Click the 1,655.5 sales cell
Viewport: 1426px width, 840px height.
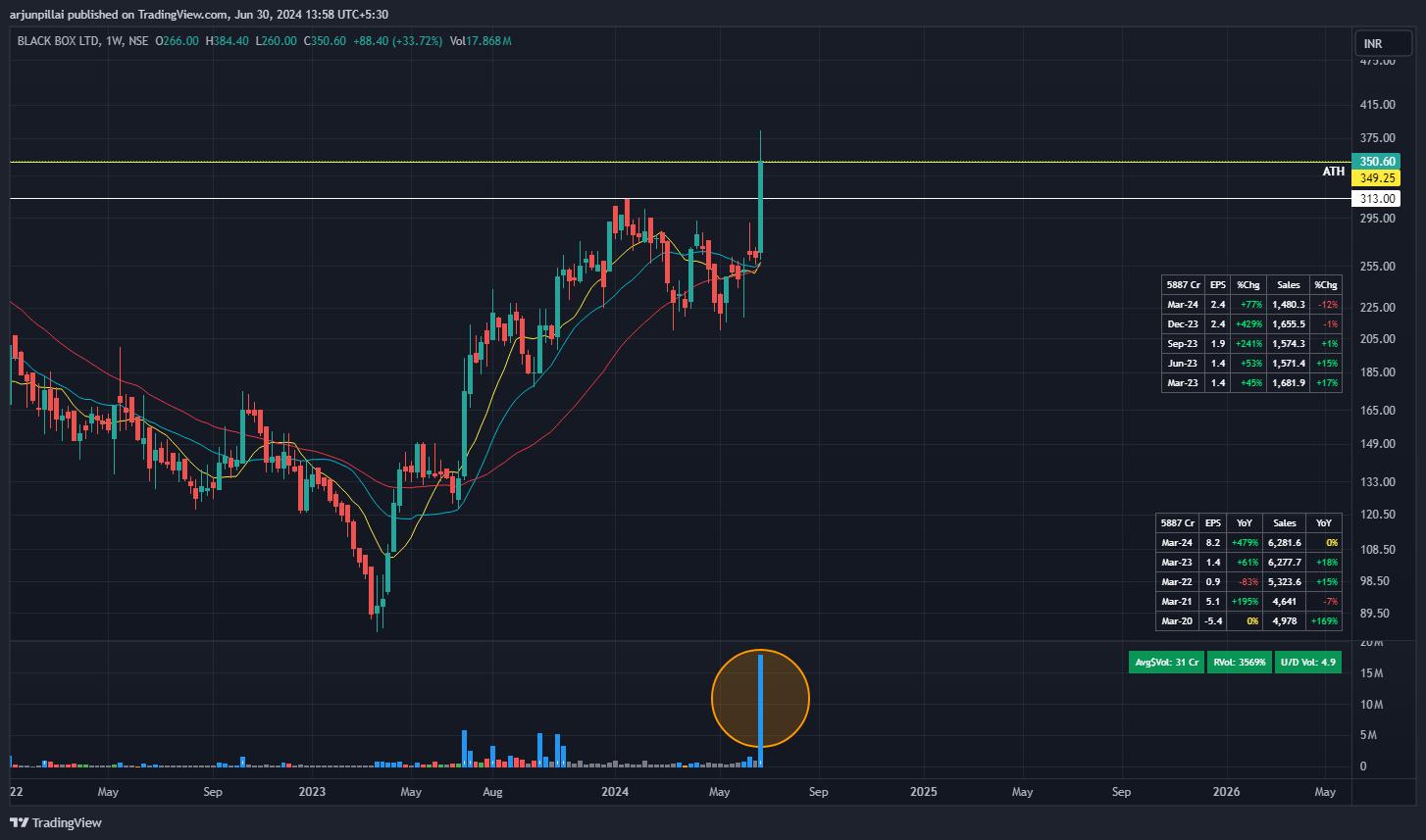[x=1289, y=324]
